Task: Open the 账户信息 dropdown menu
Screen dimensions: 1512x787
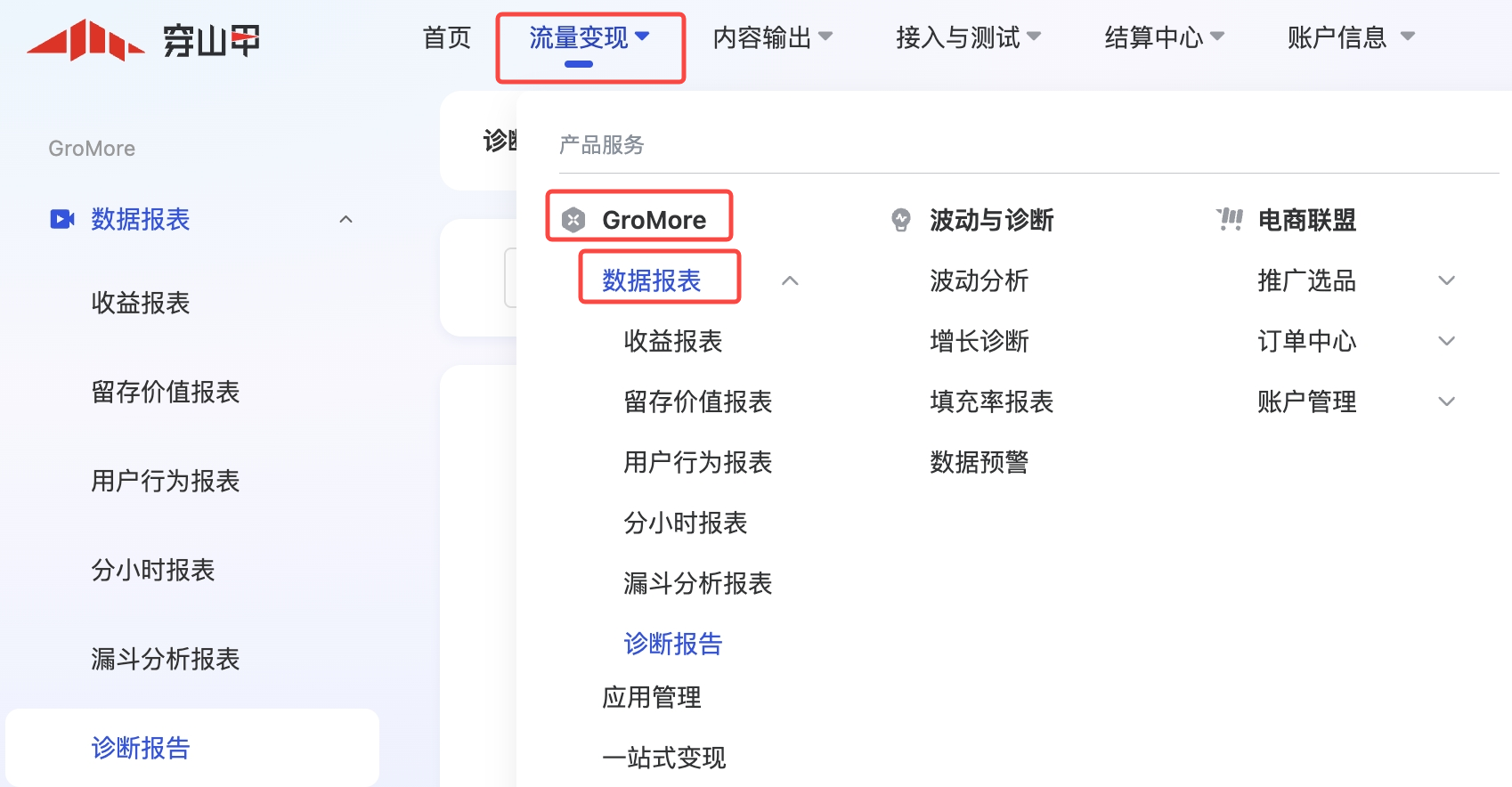Action: [1350, 37]
